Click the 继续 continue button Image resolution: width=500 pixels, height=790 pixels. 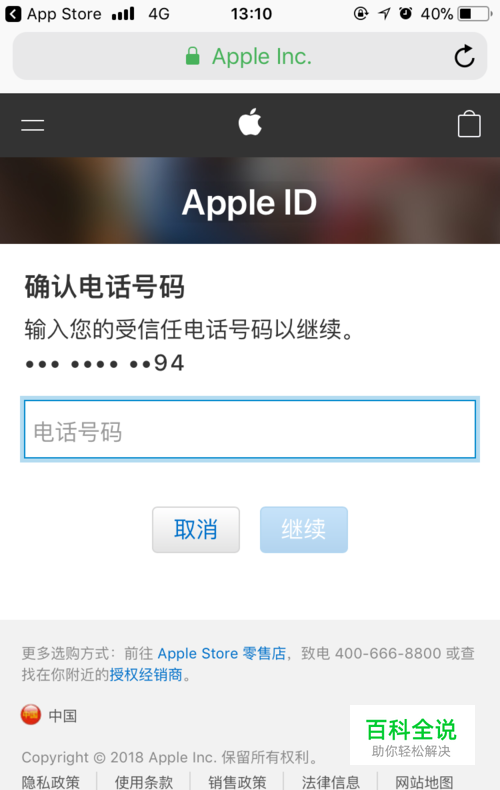(304, 530)
